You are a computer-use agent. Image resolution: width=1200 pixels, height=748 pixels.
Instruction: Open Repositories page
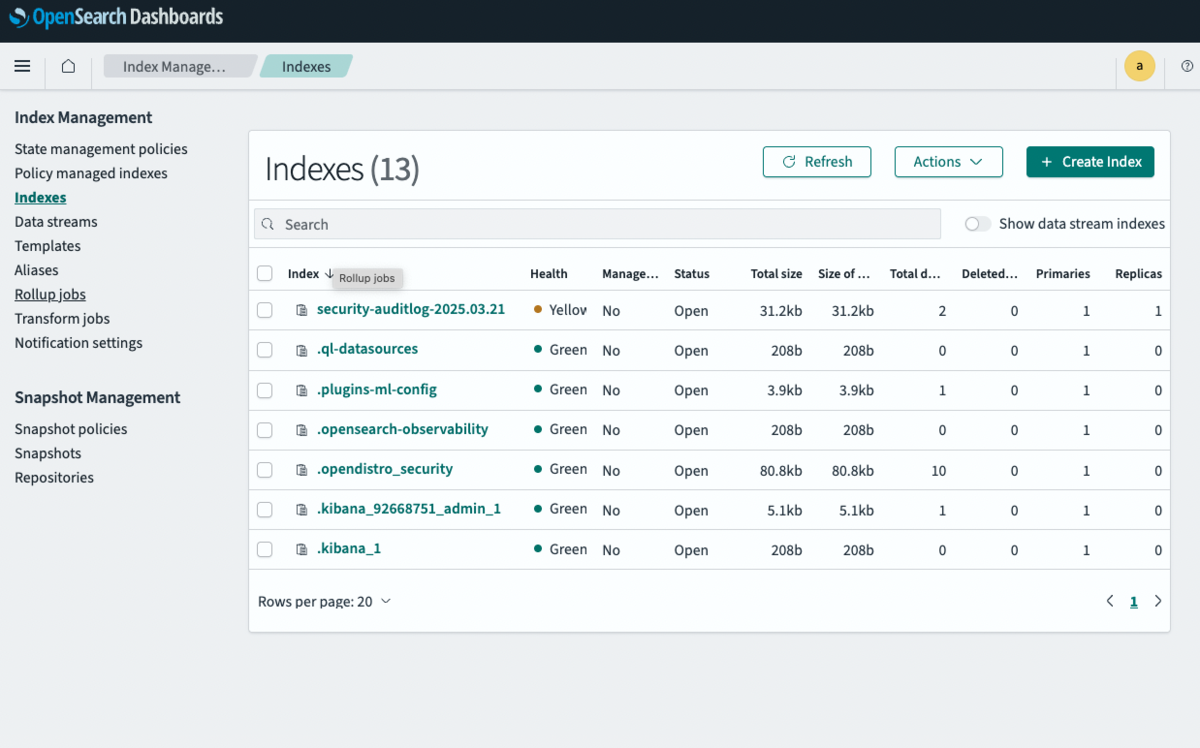coord(54,478)
